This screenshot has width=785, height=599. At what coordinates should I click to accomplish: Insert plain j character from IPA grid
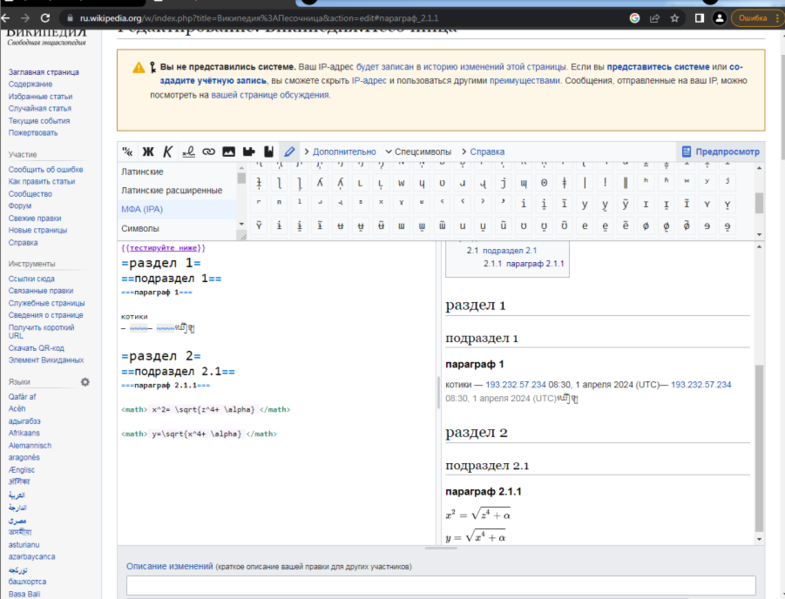(504, 183)
